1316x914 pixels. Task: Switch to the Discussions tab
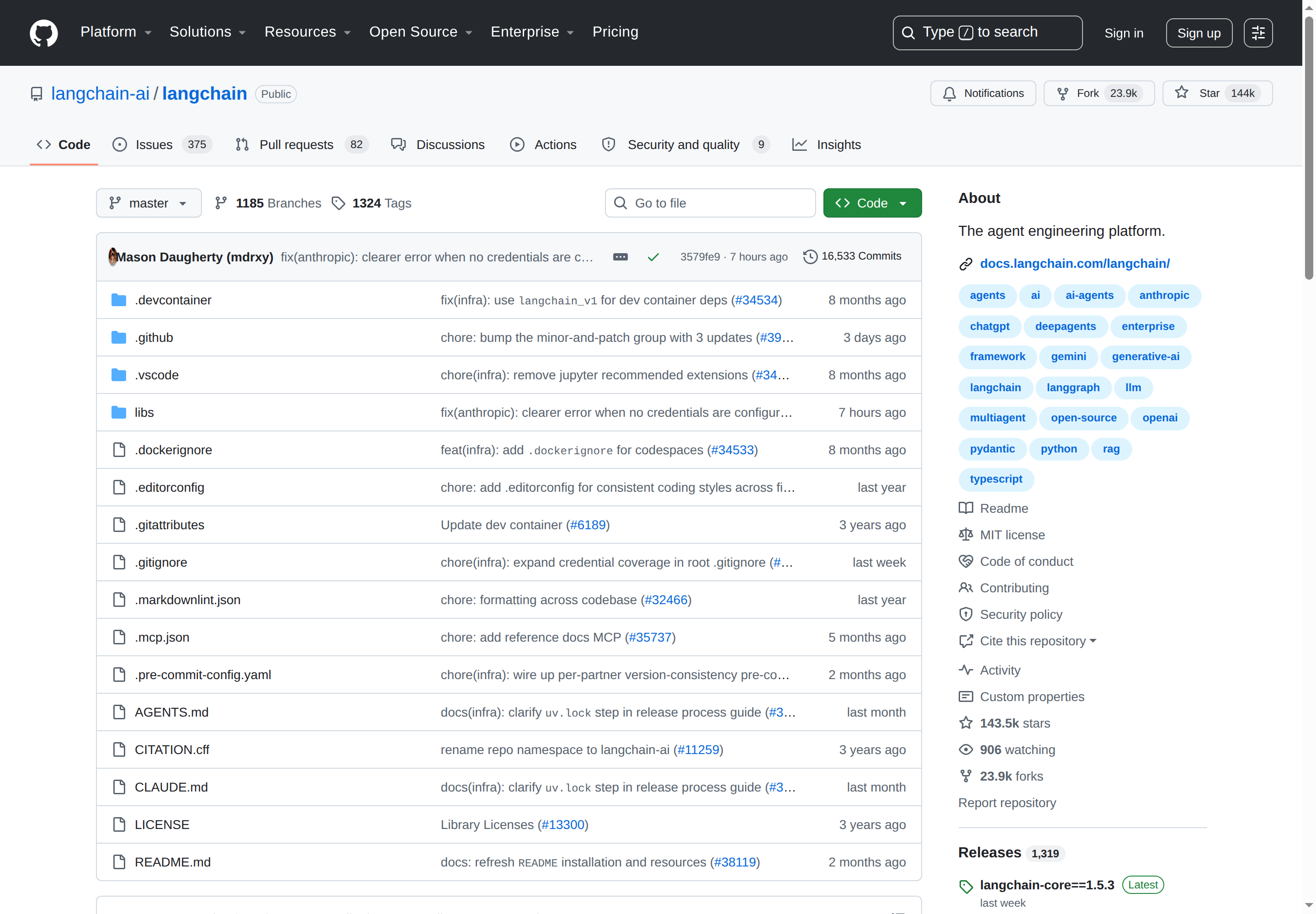pos(438,145)
